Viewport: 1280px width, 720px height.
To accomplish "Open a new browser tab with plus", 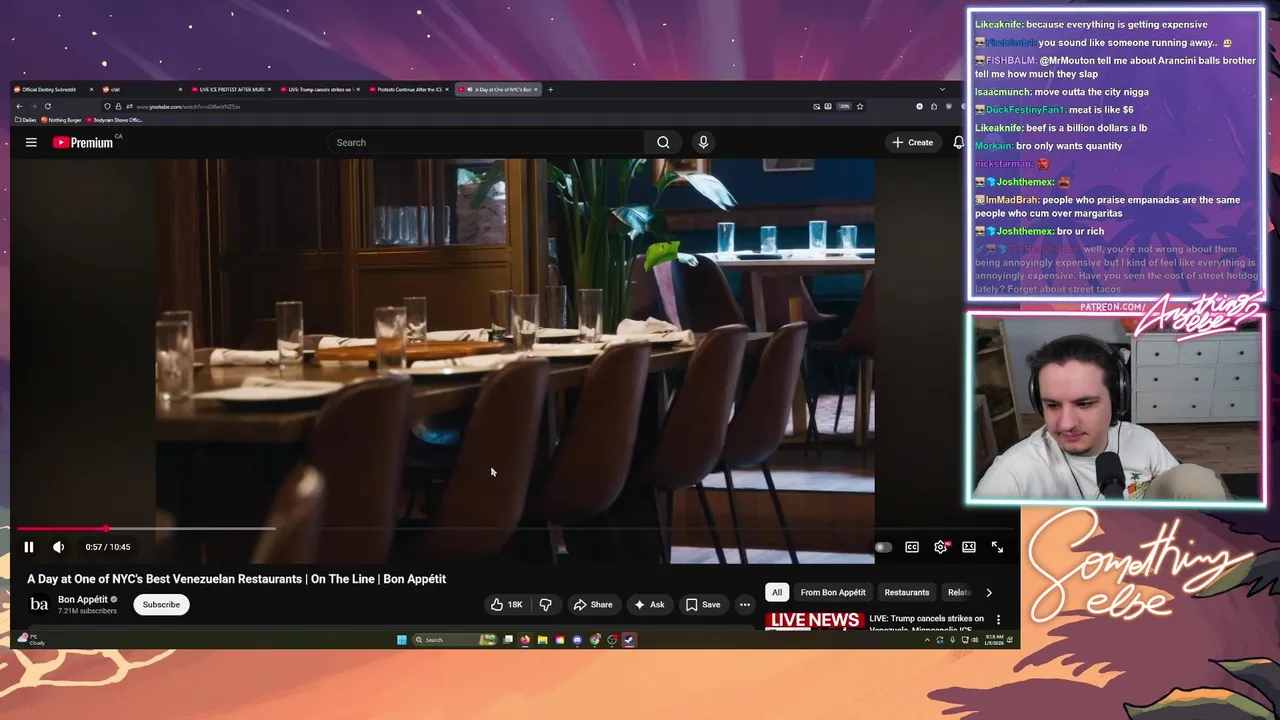I will (550, 89).
